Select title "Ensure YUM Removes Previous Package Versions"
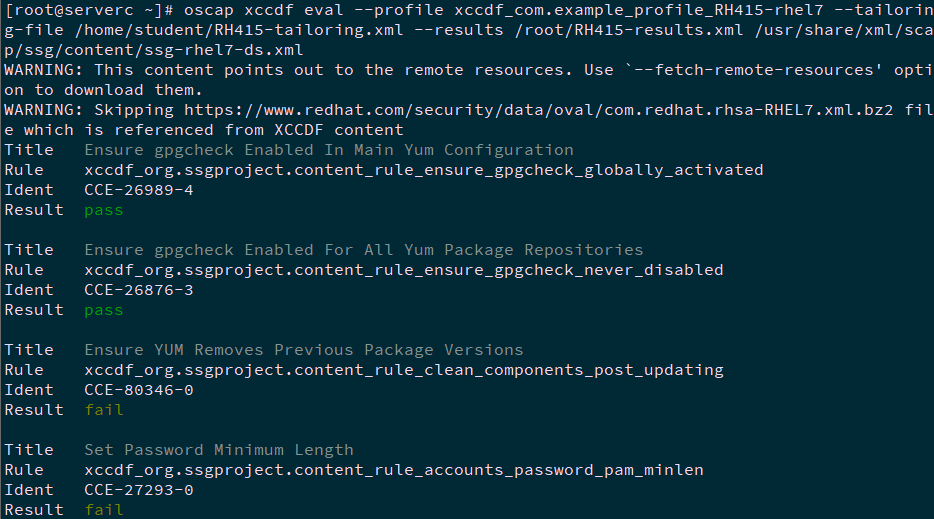The height and width of the screenshot is (519, 934). [x=303, y=350]
